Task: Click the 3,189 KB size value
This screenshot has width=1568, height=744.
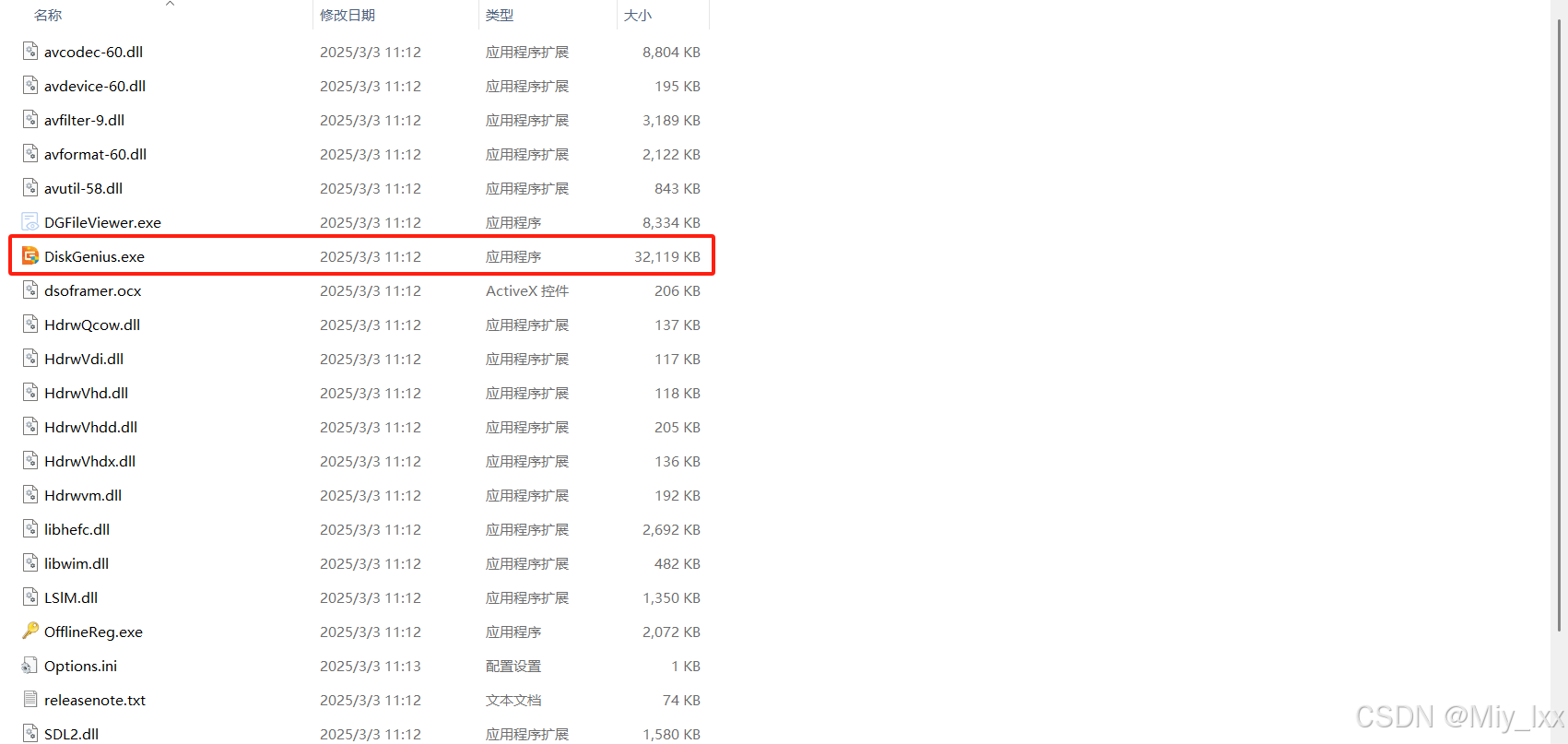Action: coord(671,121)
